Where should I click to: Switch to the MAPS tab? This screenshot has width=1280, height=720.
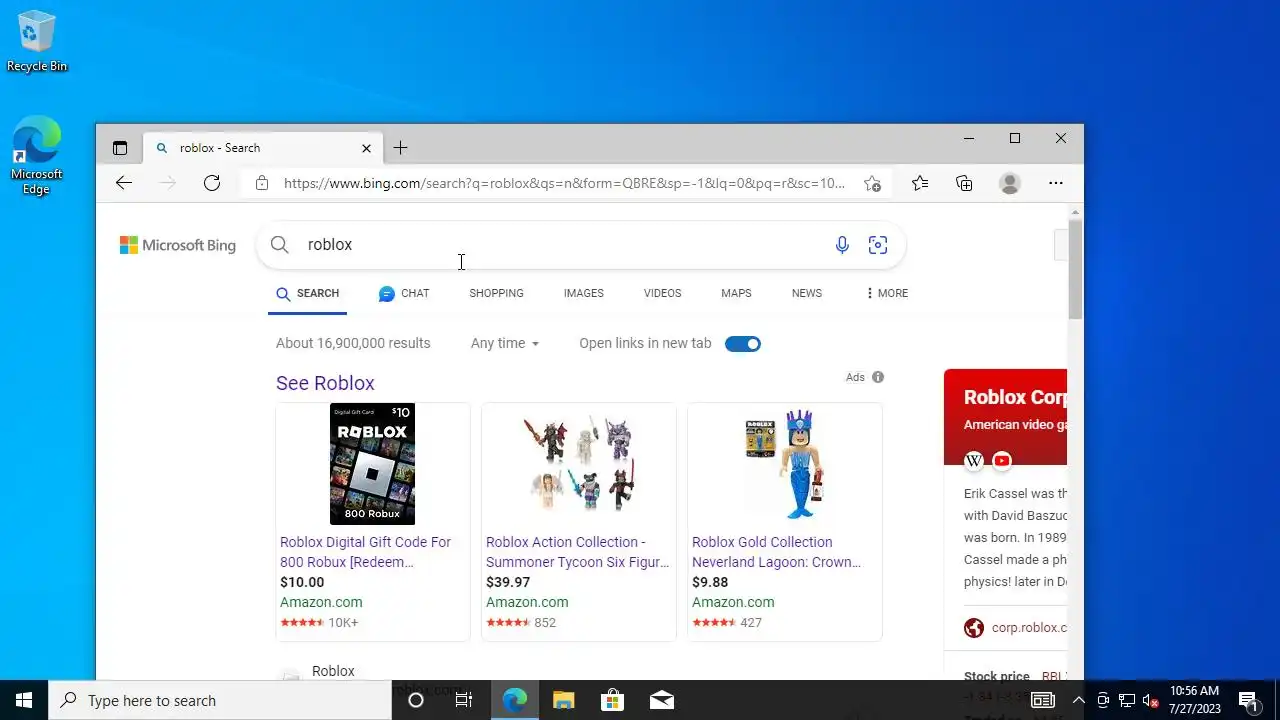pyautogui.click(x=736, y=293)
